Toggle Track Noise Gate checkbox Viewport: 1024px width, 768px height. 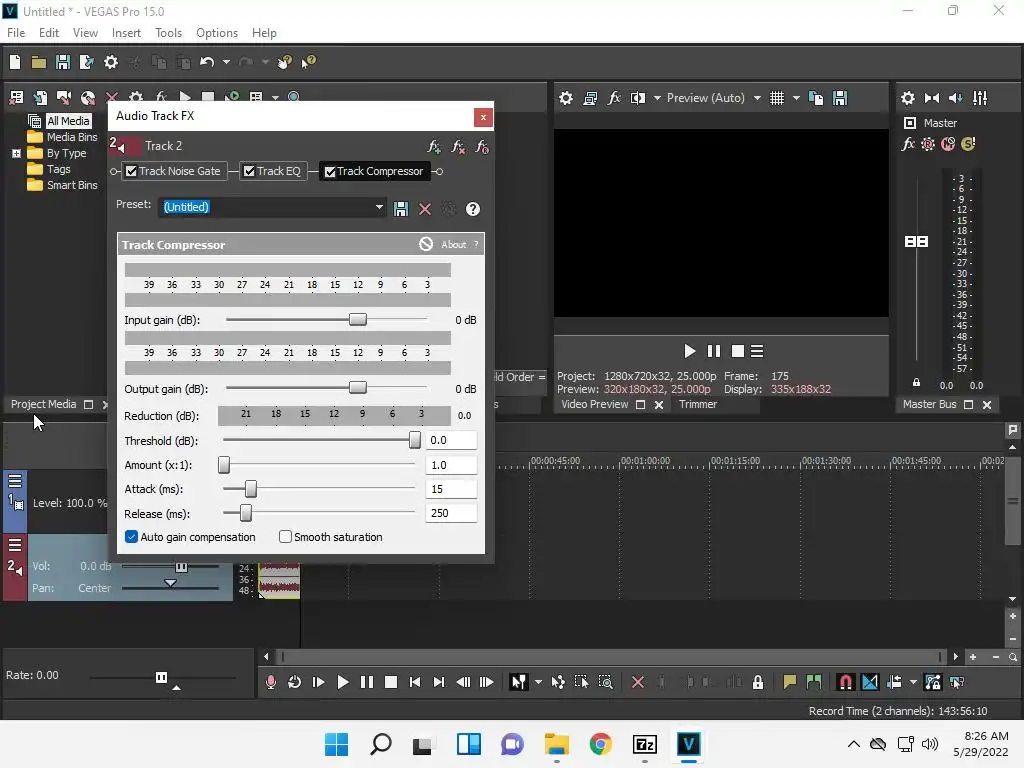coord(131,171)
